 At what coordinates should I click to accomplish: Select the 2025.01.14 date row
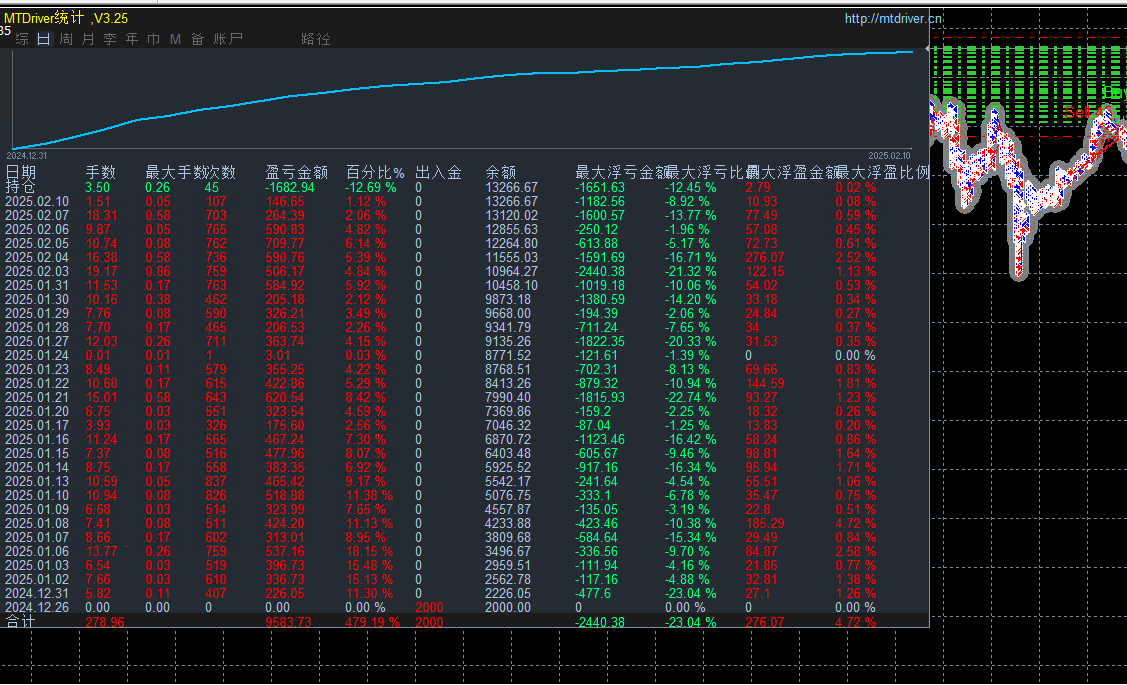37,468
